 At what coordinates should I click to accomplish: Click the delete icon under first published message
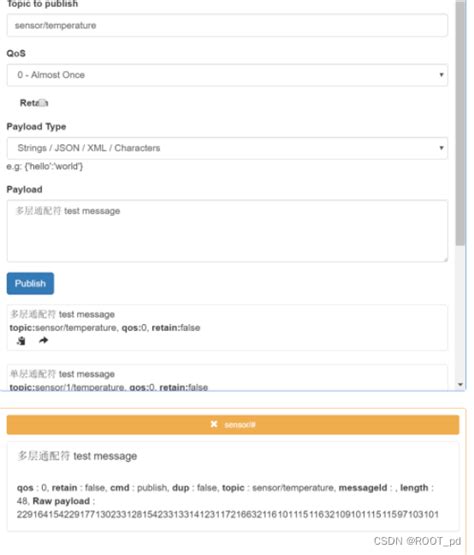[21, 341]
